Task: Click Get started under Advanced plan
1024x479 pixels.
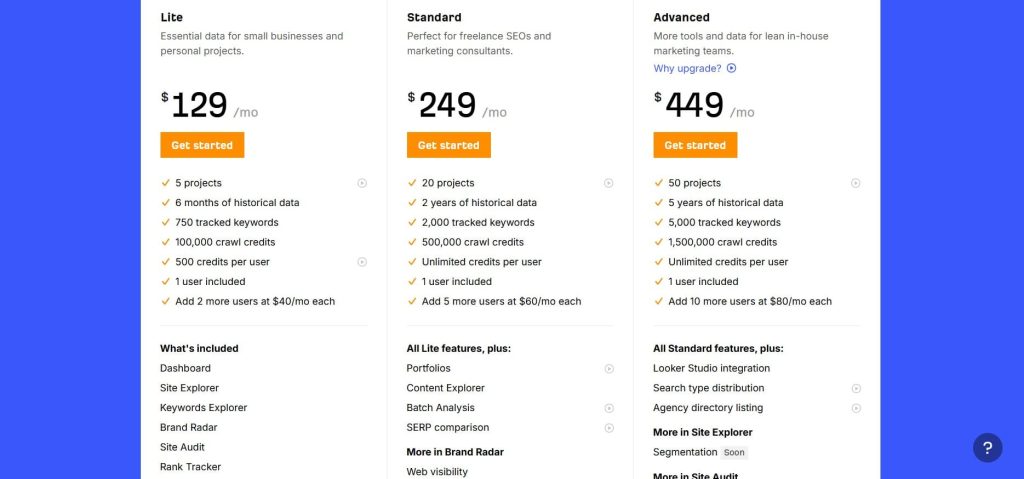Action: [x=695, y=145]
